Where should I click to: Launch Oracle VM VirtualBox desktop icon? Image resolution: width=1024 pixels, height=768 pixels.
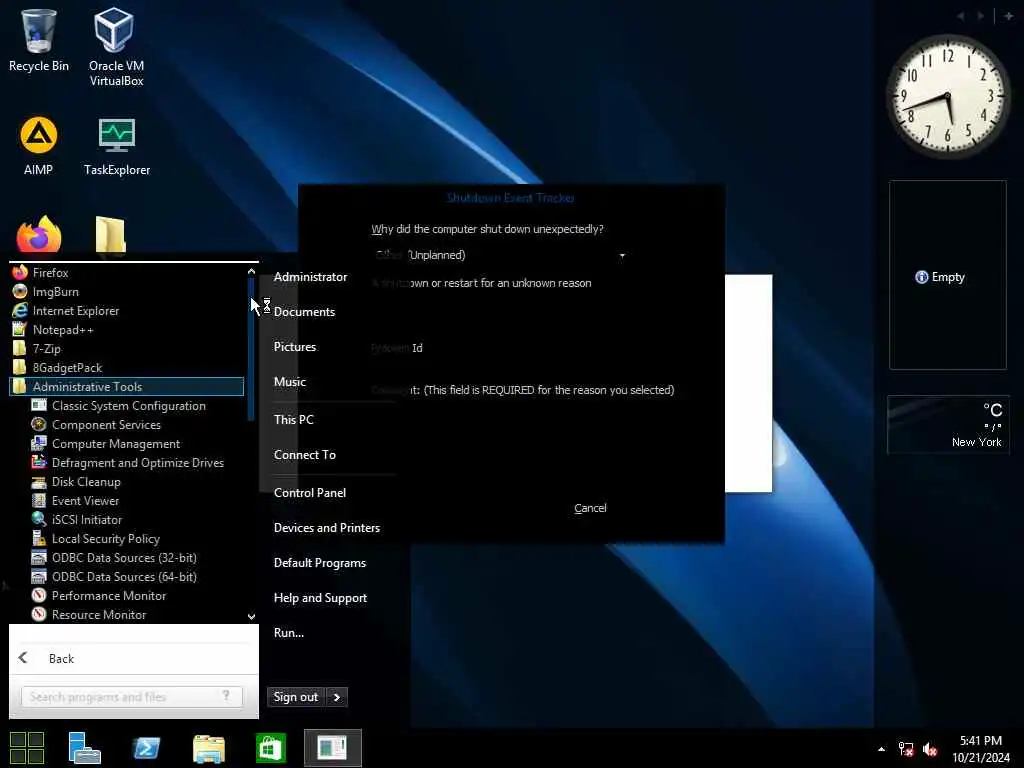[x=116, y=47]
